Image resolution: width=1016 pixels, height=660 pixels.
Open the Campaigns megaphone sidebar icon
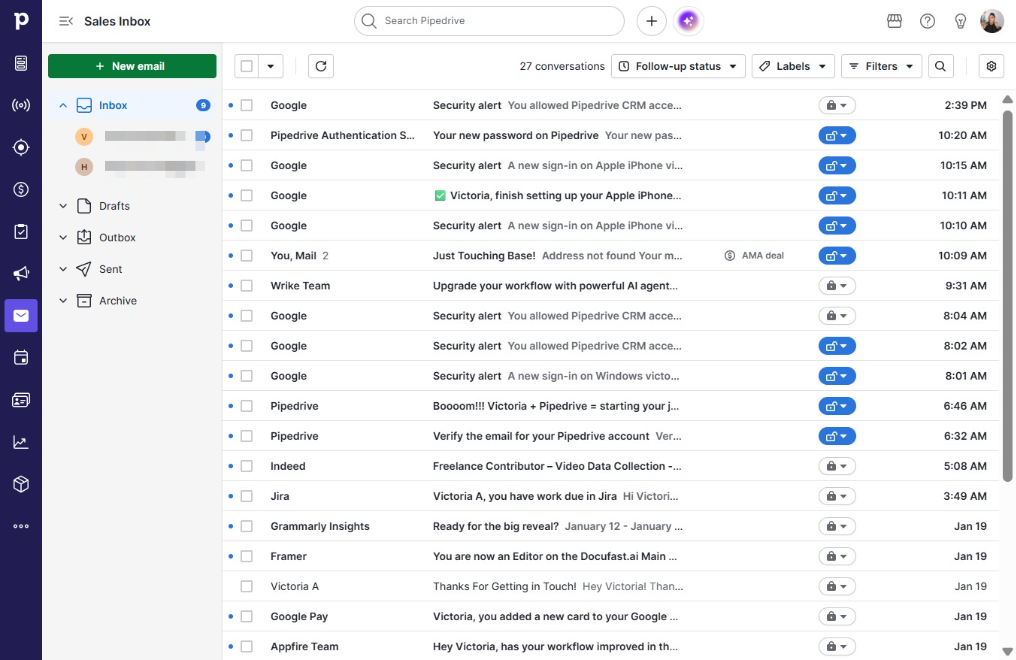tap(21, 273)
